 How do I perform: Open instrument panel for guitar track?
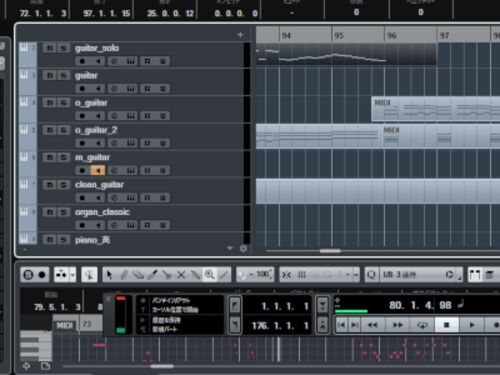pyautogui.click(x=131, y=89)
